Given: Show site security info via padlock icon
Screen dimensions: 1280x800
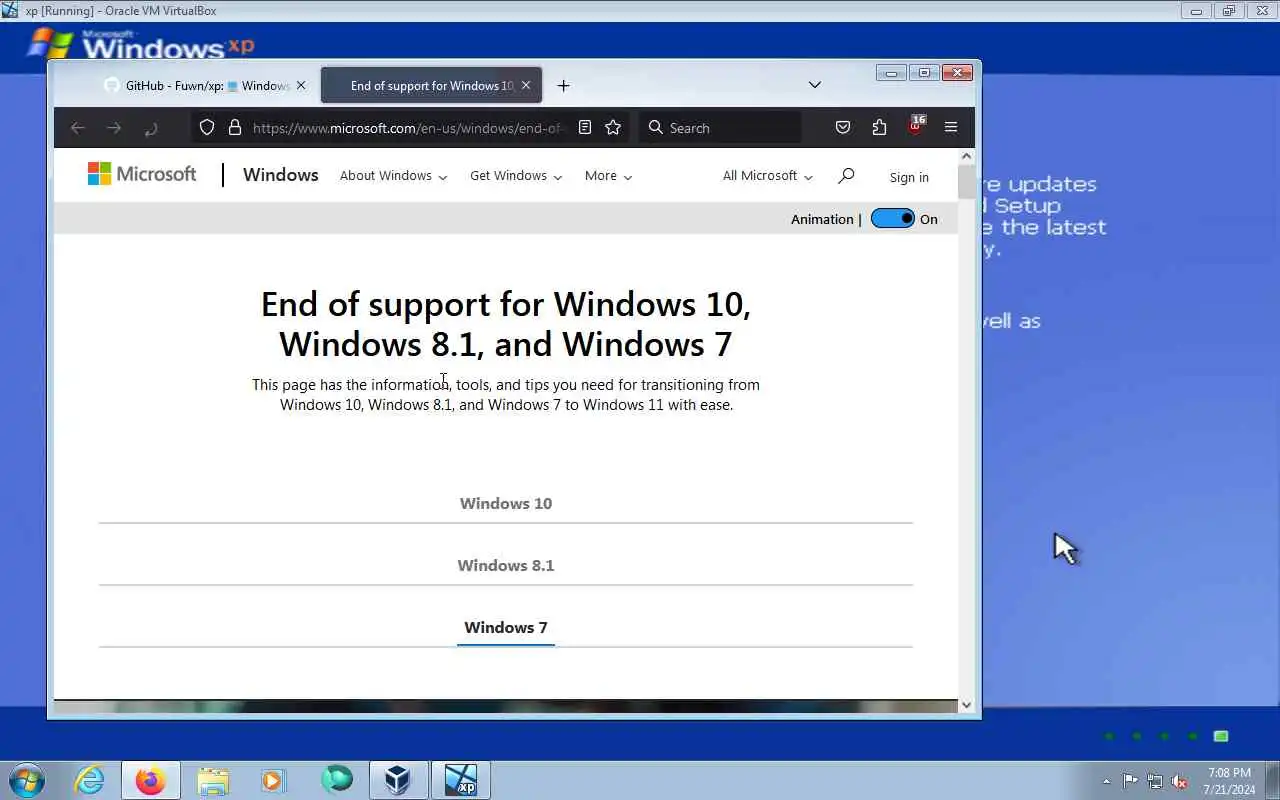Looking at the screenshot, I should [x=235, y=128].
